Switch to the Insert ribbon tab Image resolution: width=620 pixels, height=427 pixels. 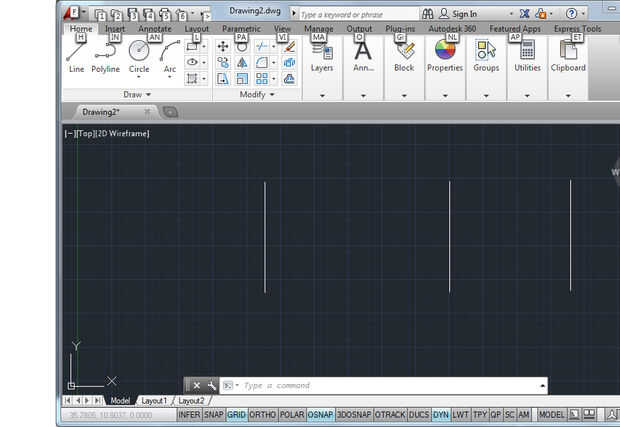tap(115, 28)
